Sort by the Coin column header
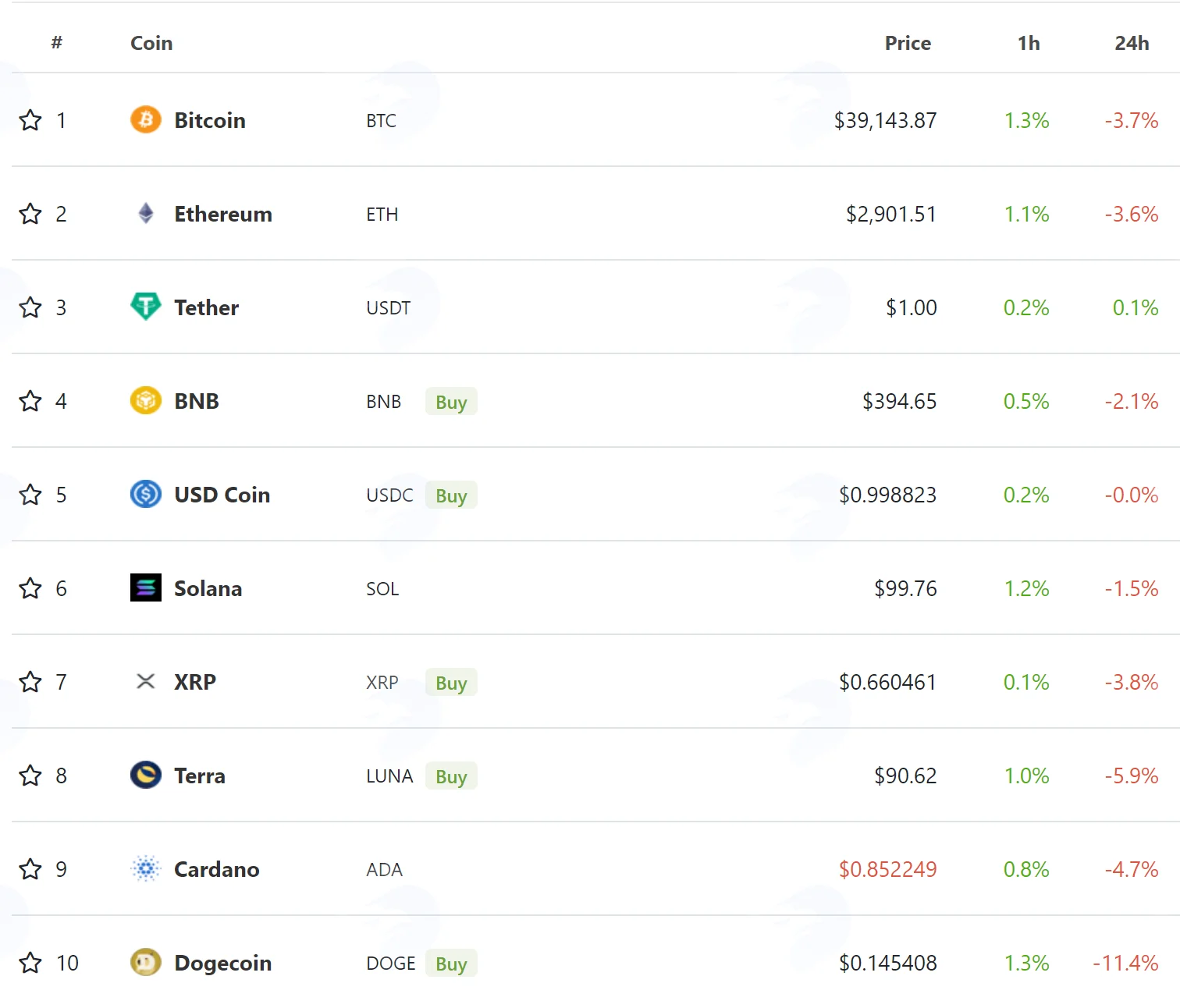Screen dimensions: 1180x1008 click(151, 43)
